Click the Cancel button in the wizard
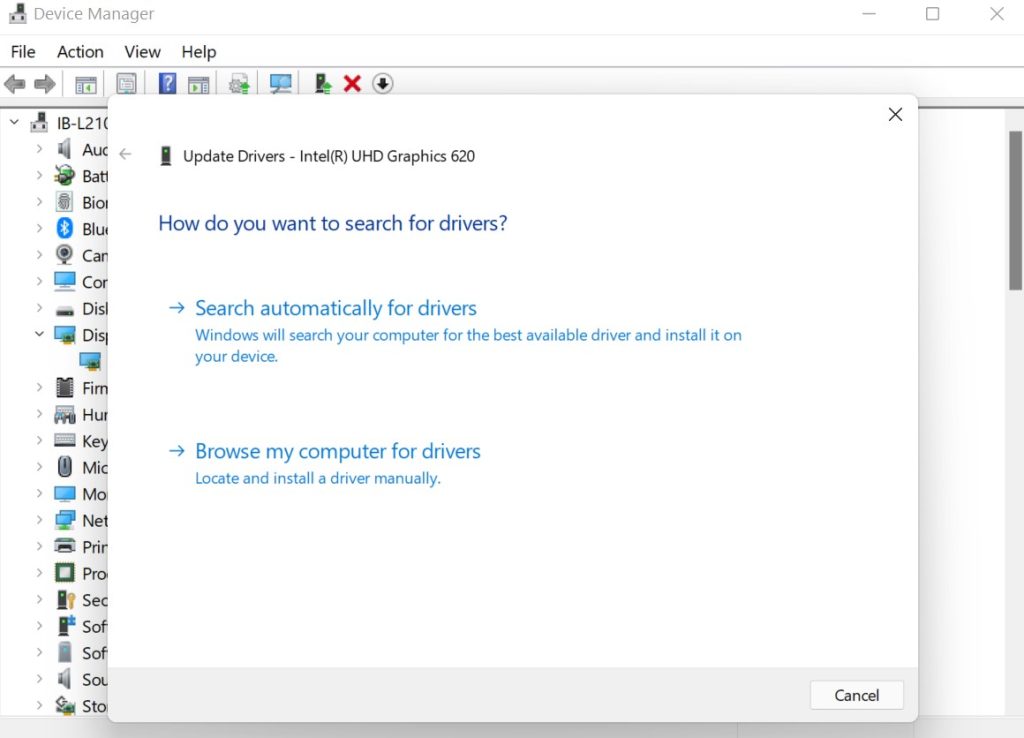1024x738 pixels. click(856, 695)
